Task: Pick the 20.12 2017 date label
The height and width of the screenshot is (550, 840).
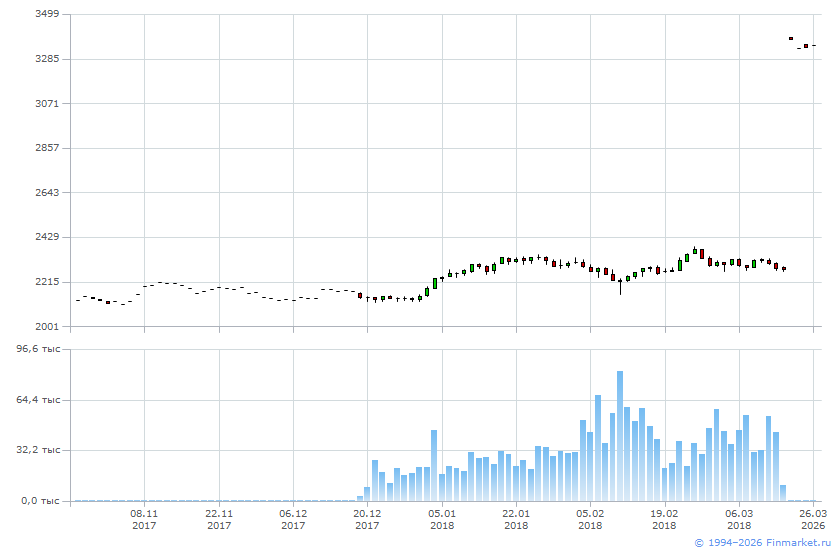Action: (x=367, y=518)
